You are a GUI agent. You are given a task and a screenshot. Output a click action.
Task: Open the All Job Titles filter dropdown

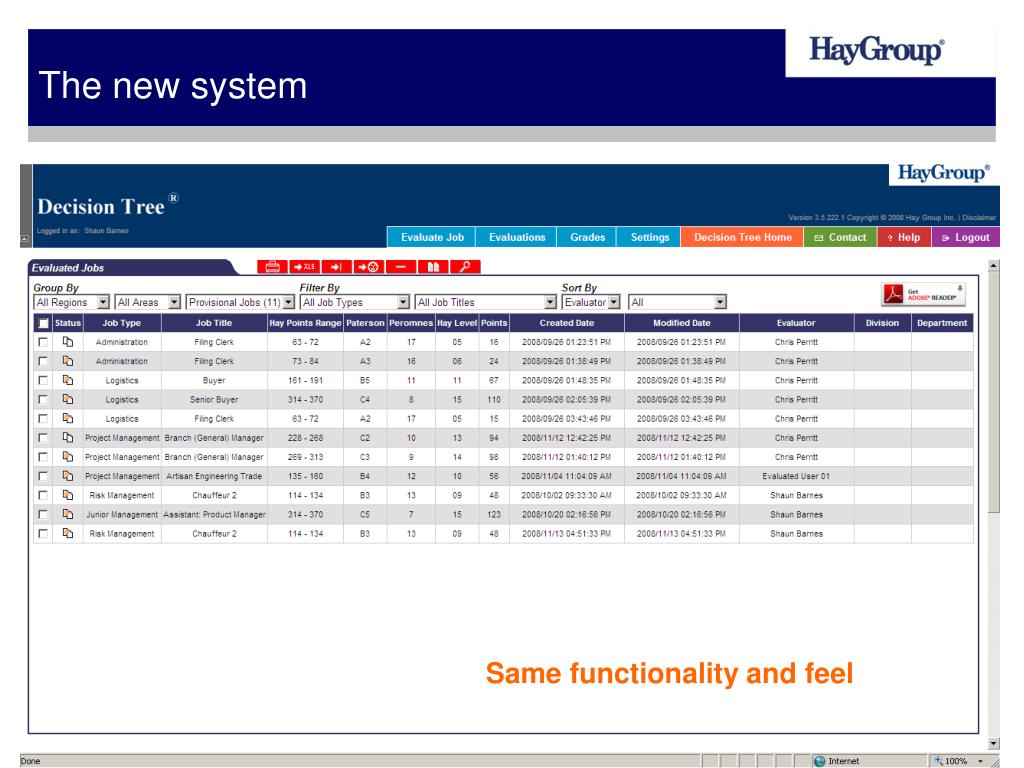(x=486, y=302)
